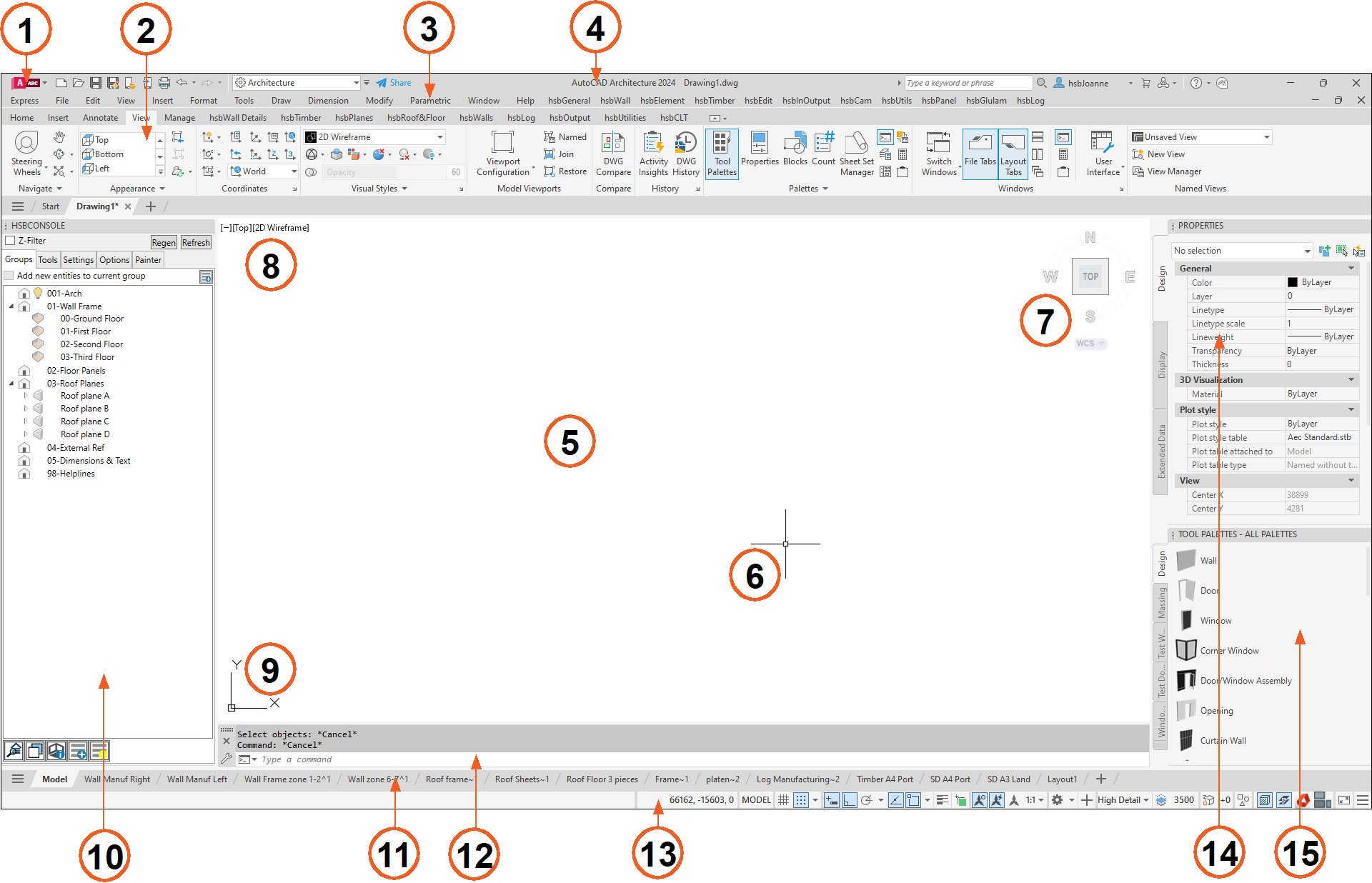Click the workspace switching gear icon
This screenshot has height=883, width=1372.
(x=1057, y=800)
